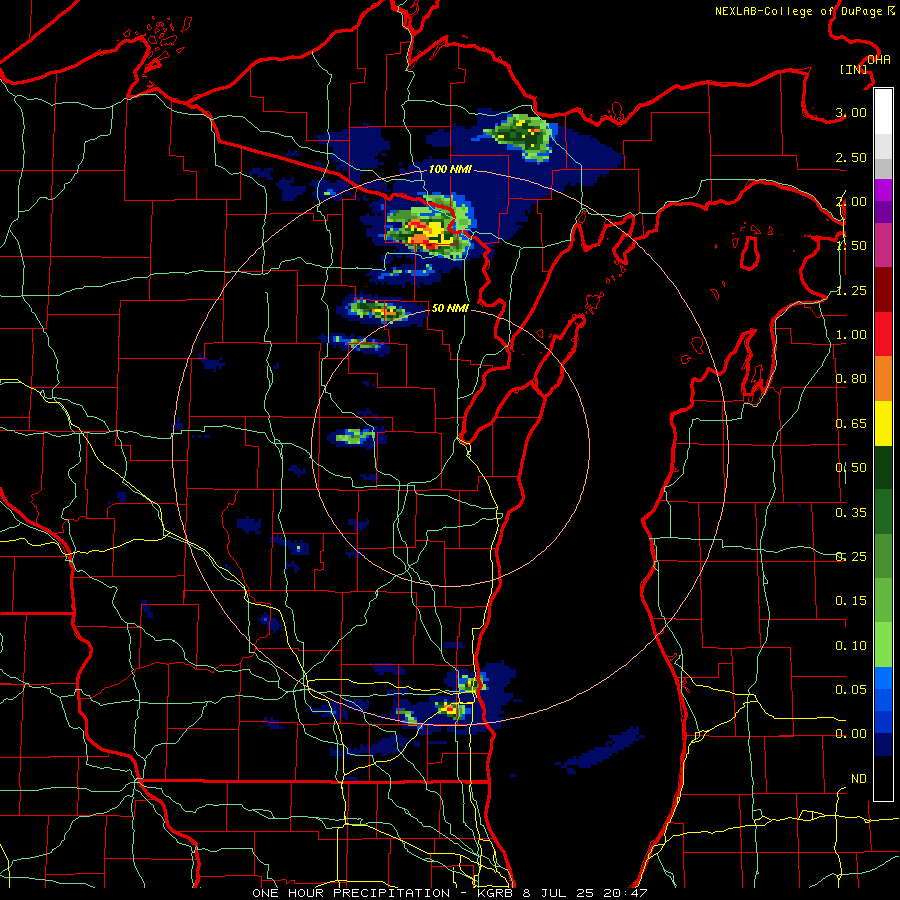Pick the orange legend swatch
Image resolution: width=900 pixels, height=900 pixels.
883,379
